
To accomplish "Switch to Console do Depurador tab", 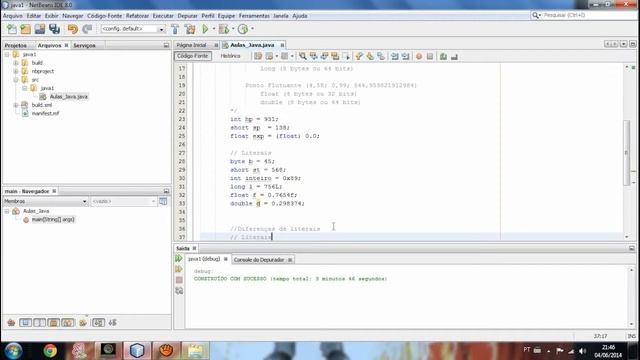I will click(x=259, y=260).
